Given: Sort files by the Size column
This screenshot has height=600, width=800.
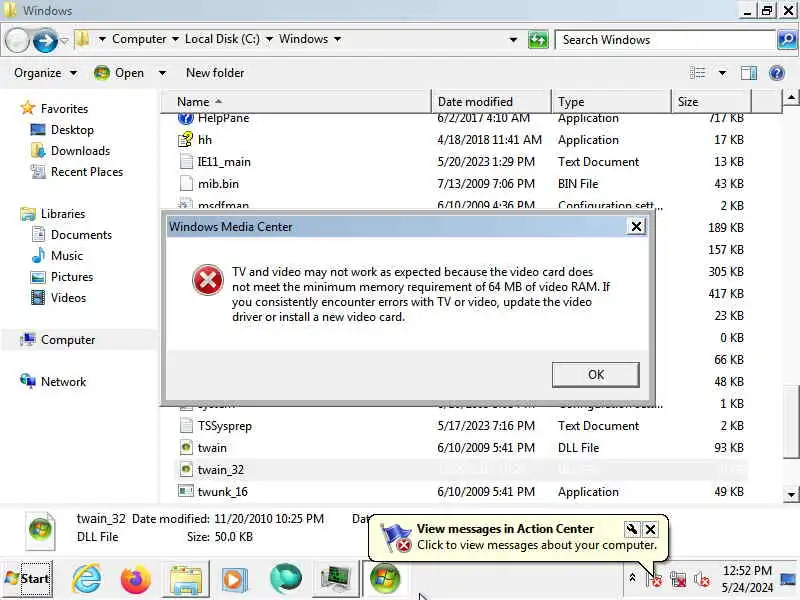Looking at the screenshot, I should point(711,102).
